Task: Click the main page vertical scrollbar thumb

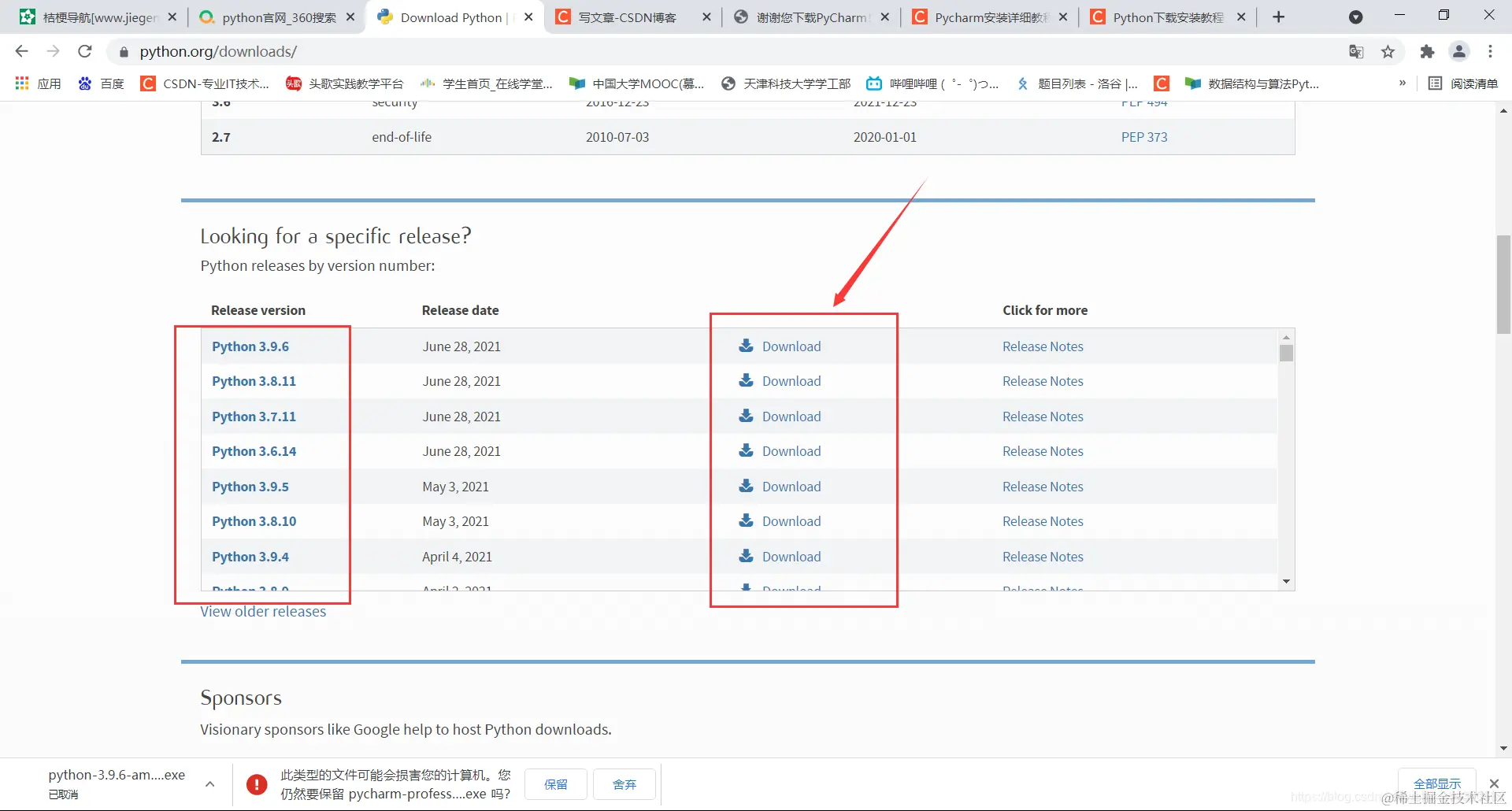Action: pyautogui.click(x=1503, y=285)
